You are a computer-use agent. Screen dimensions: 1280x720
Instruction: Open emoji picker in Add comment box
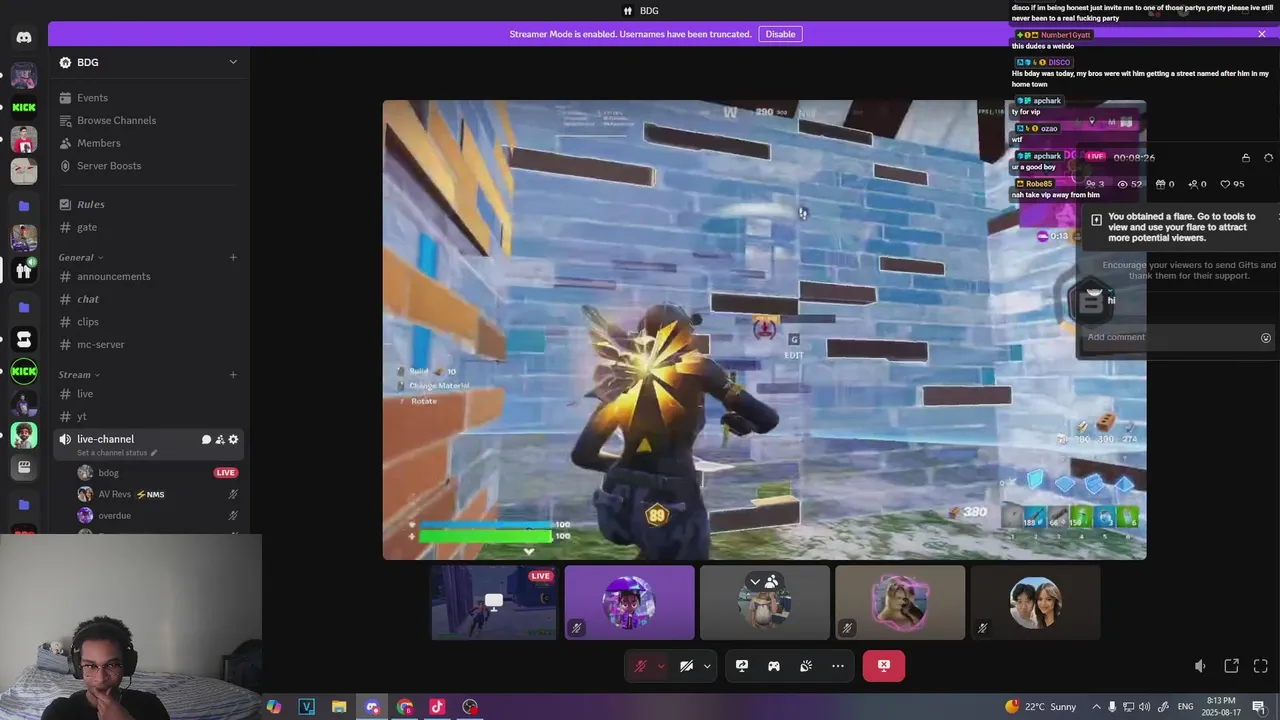(x=1266, y=338)
